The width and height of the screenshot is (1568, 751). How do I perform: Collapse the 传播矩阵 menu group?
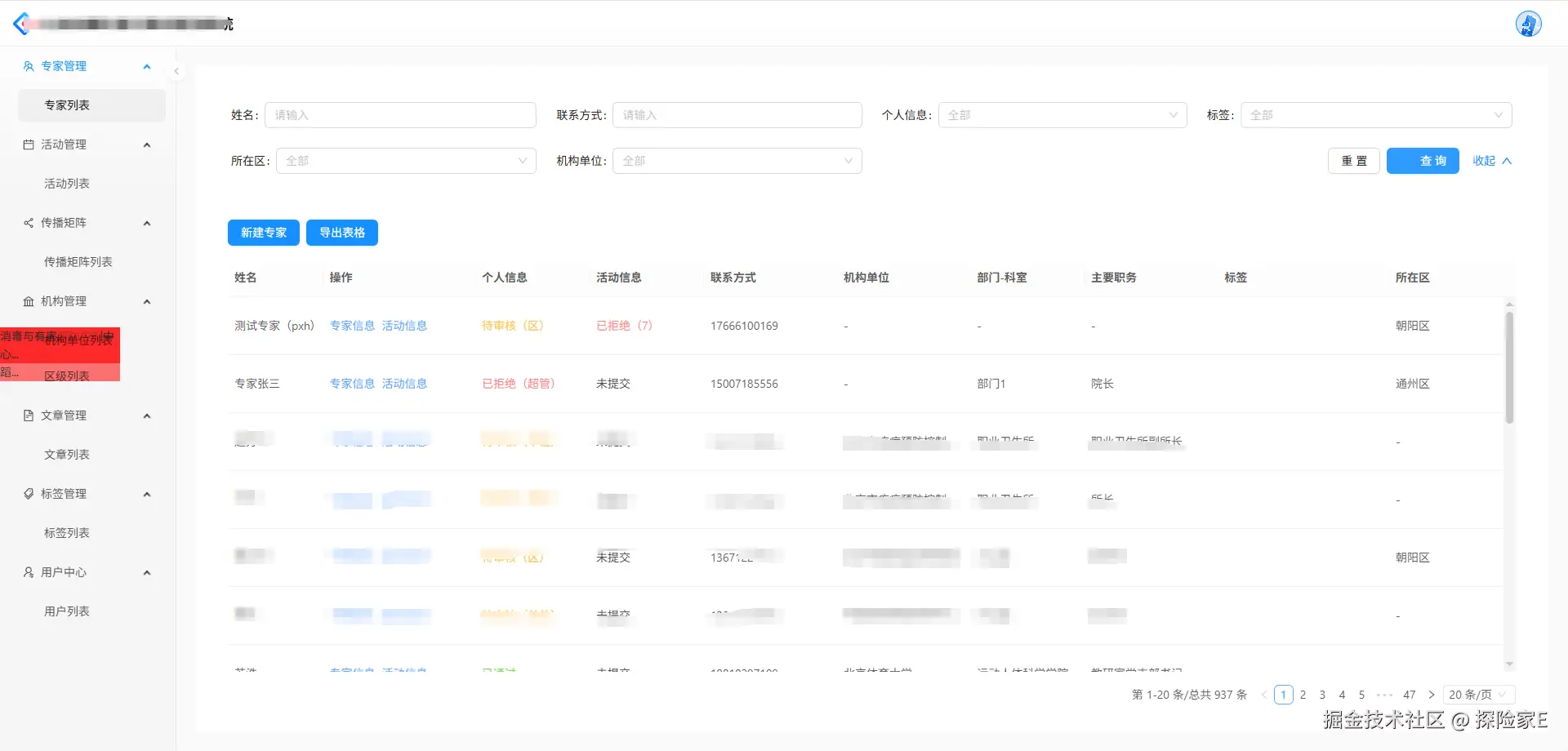pos(147,223)
